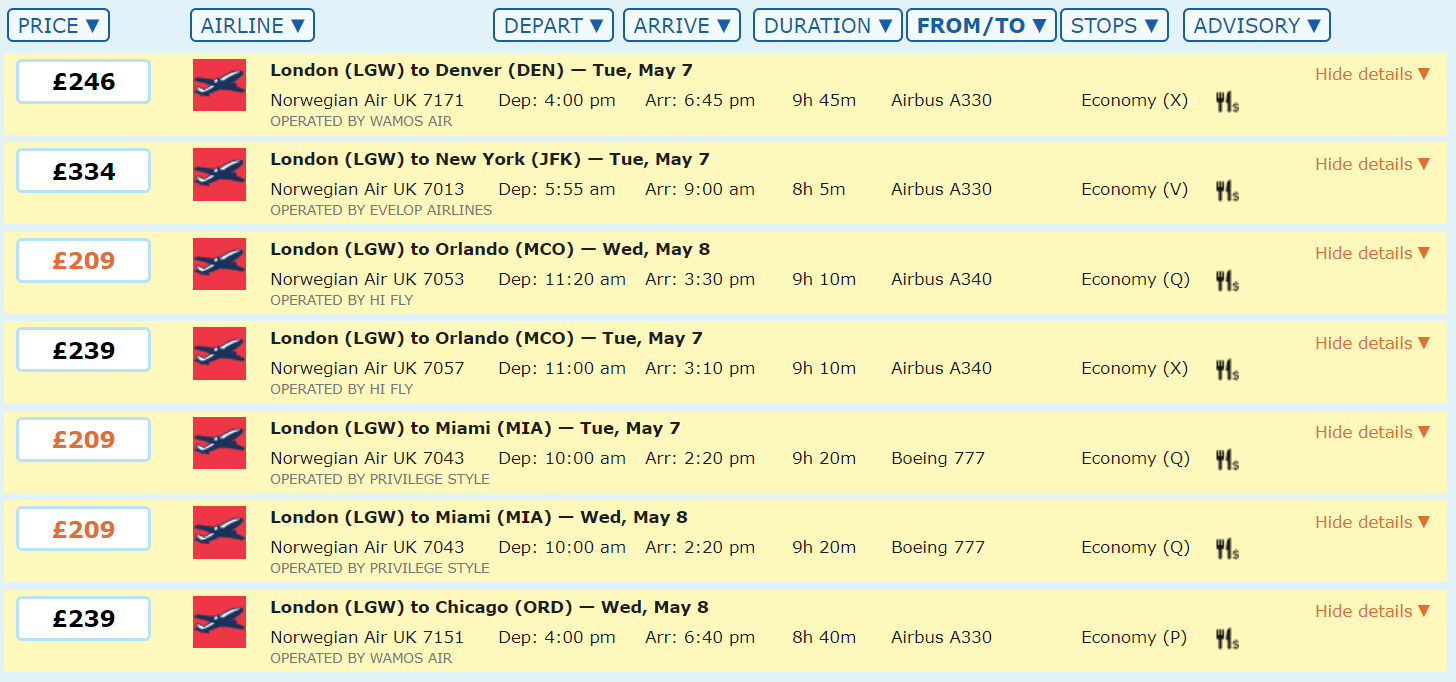Click '9h 45m' duration value
Image resolution: width=1456 pixels, height=682 pixels.
point(824,100)
